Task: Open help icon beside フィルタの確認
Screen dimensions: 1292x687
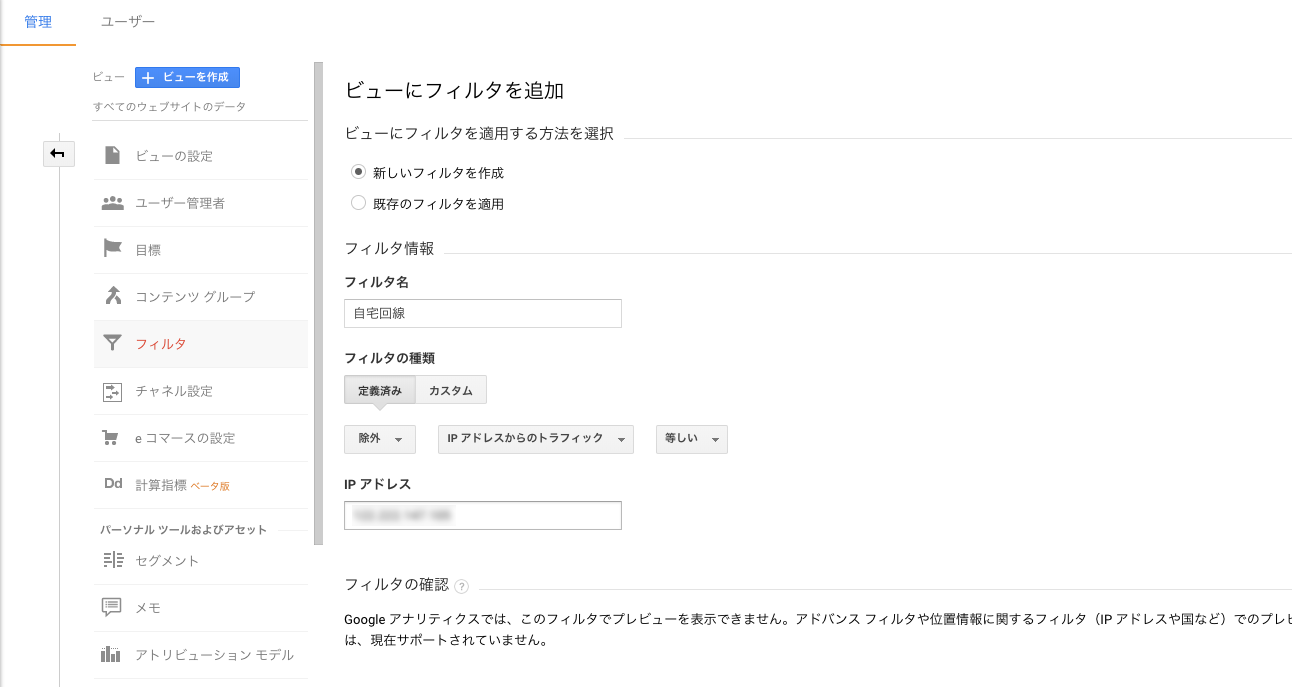Action: click(x=461, y=587)
